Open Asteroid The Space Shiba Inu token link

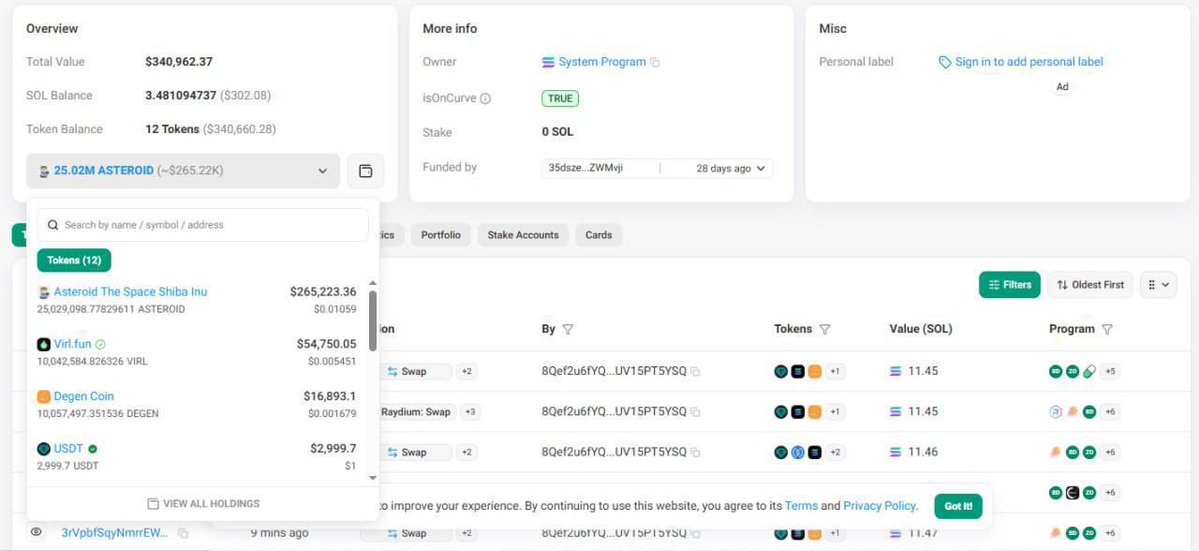tap(130, 292)
